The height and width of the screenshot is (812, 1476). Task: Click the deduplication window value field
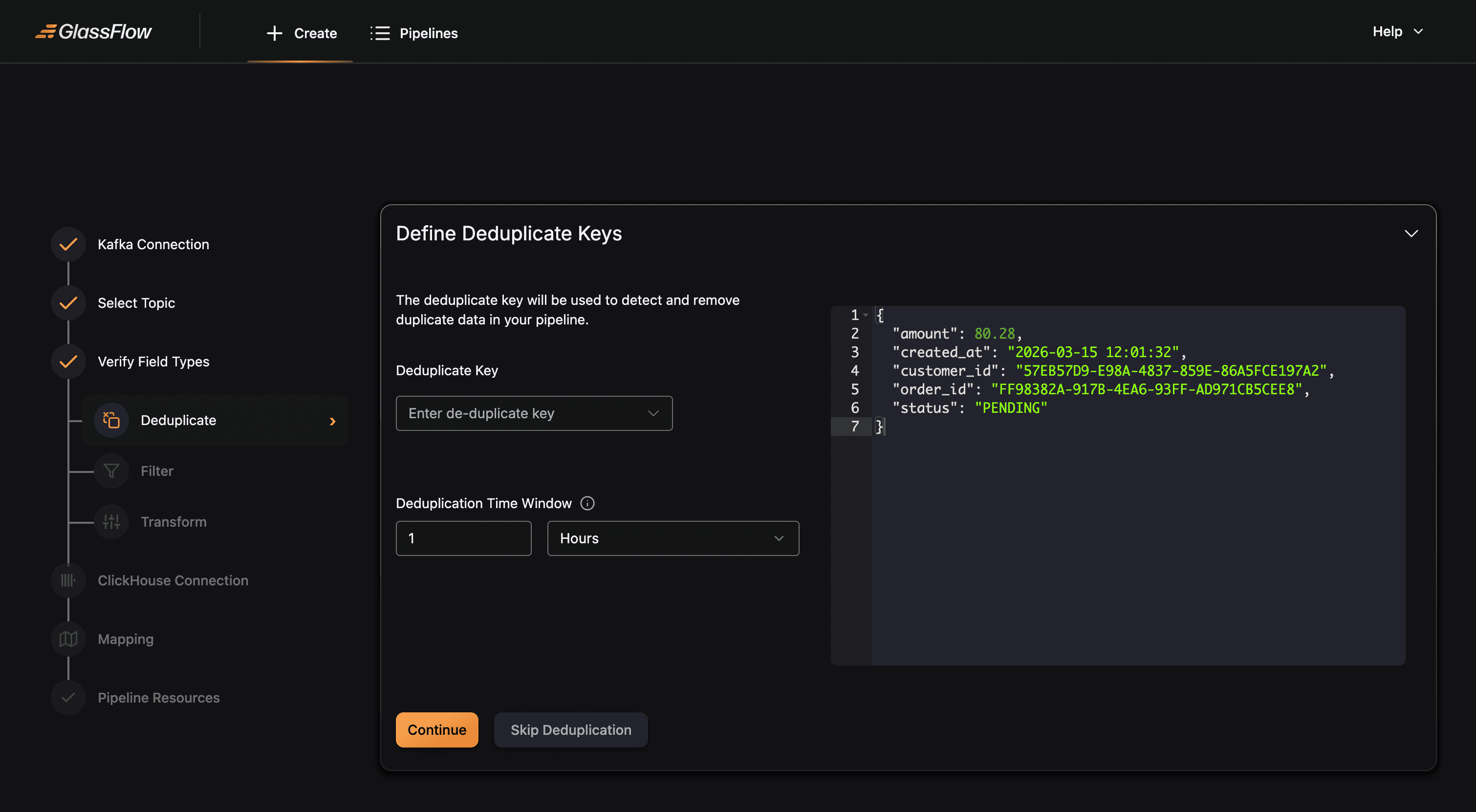pyautogui.click(x=463, y=538)
